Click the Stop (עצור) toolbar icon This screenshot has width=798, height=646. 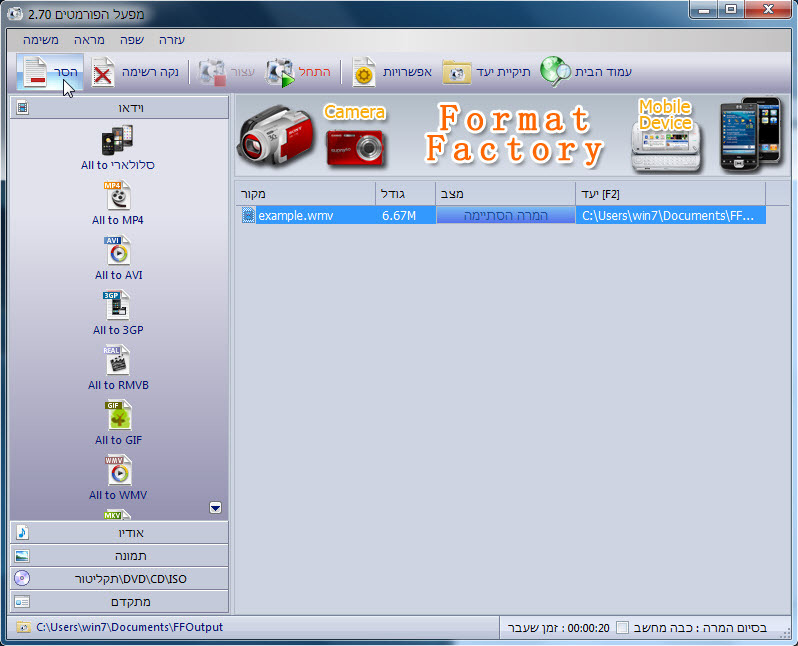212,72
